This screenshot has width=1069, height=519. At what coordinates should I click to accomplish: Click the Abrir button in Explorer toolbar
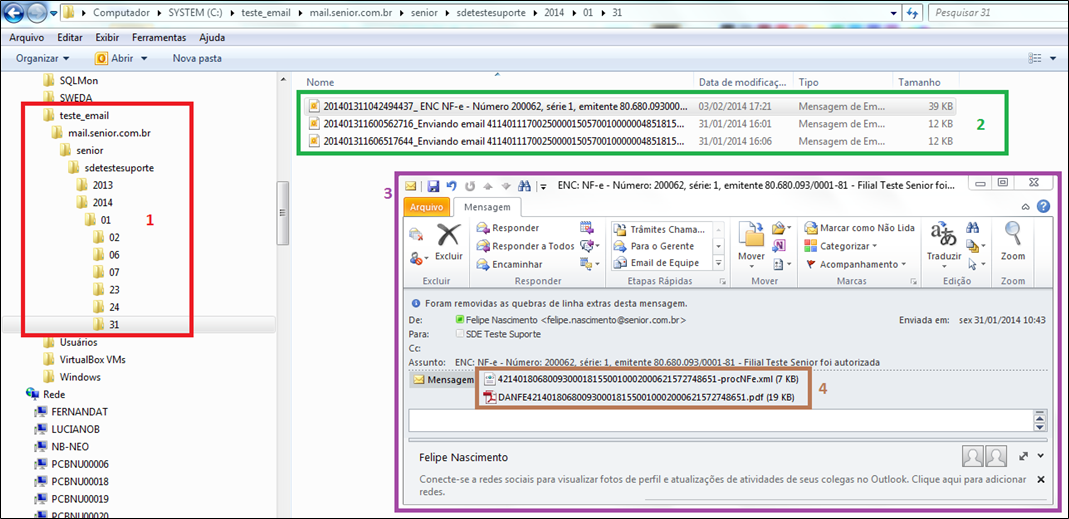click(x=115, y=59)
